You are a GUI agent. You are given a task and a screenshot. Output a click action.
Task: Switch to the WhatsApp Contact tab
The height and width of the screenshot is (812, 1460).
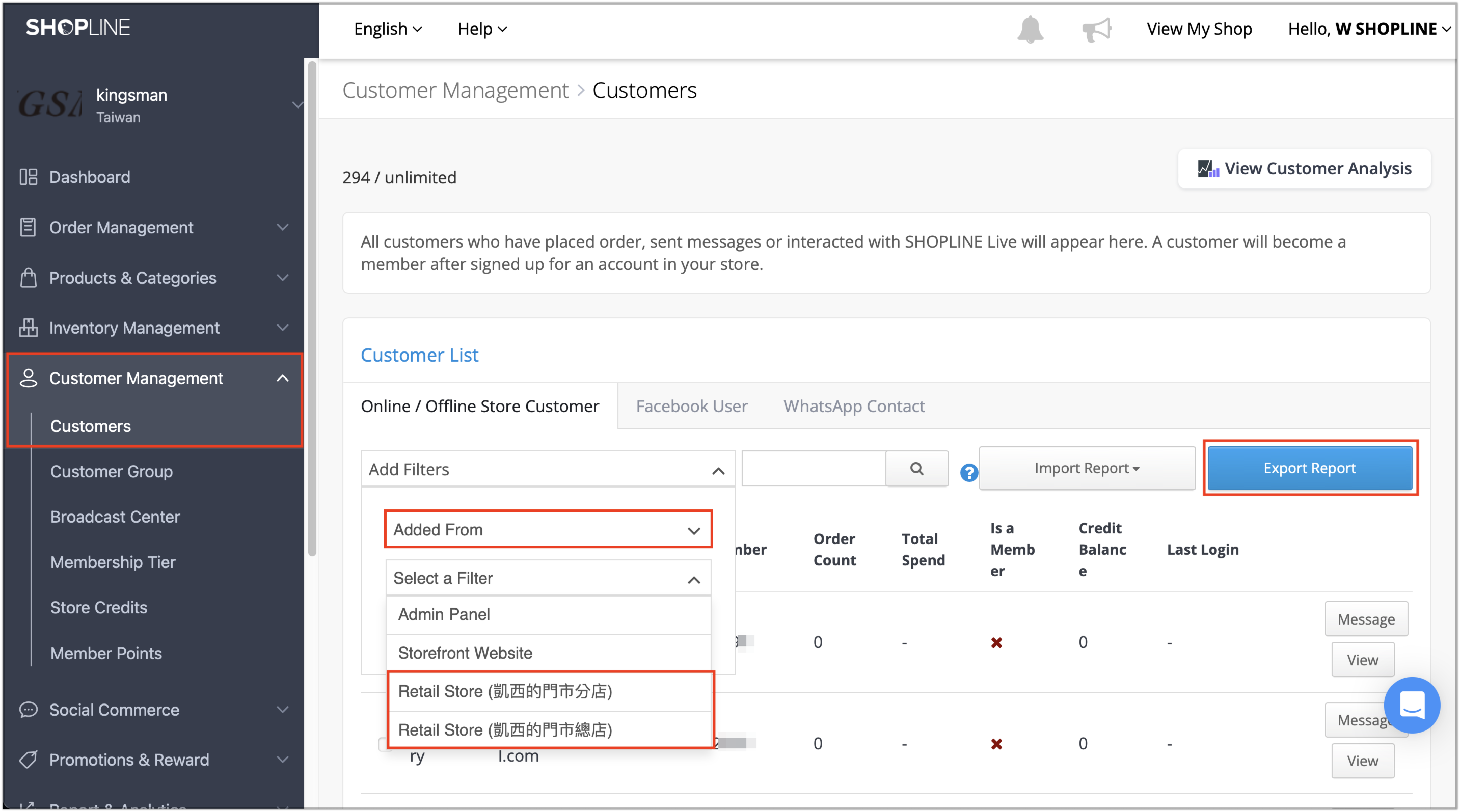pyautogui.click(x=854, y=406)
